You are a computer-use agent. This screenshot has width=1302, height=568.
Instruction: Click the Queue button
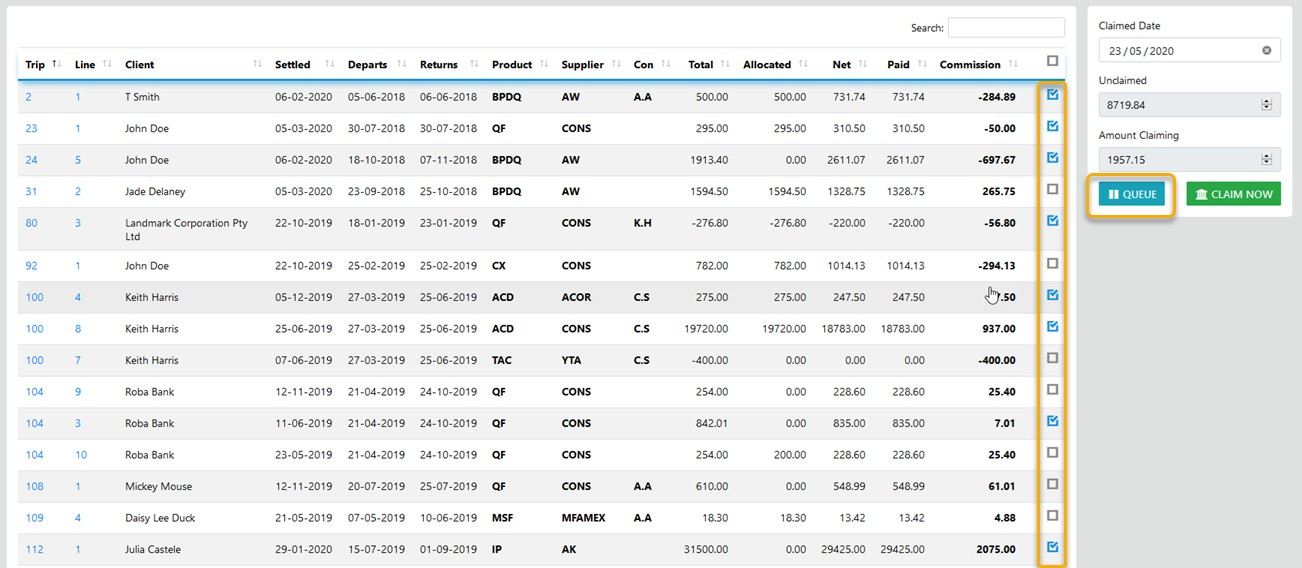(x=1131, y=194)
